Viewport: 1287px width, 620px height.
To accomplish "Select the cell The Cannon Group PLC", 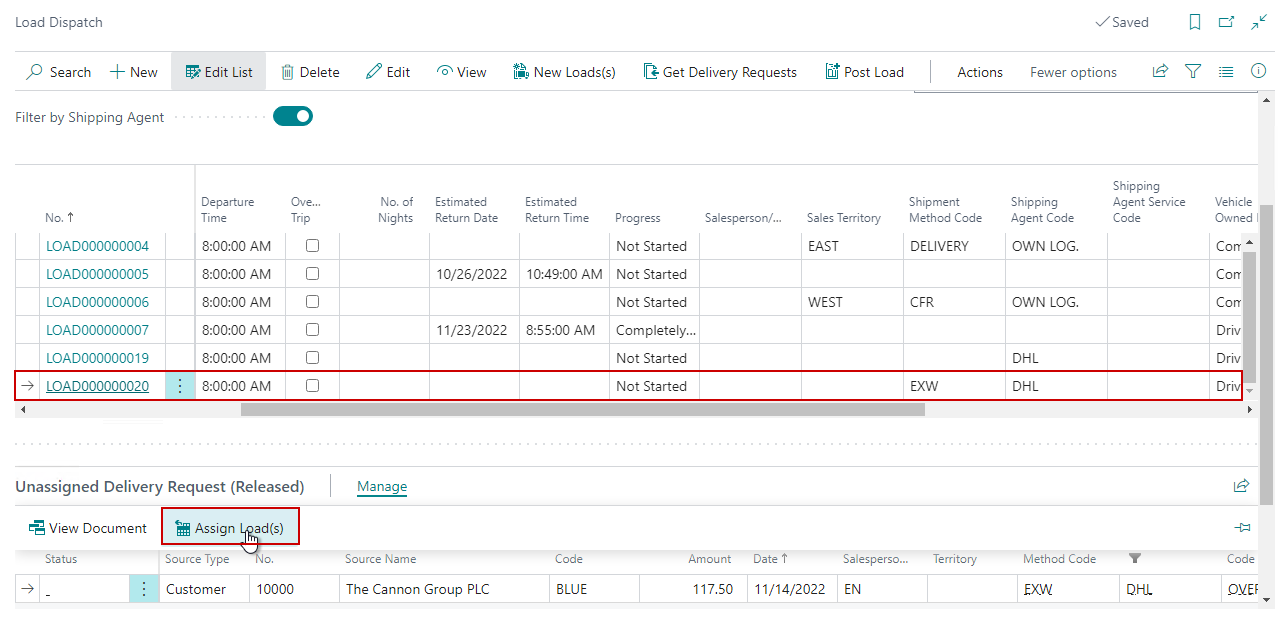I will (444, 590).
